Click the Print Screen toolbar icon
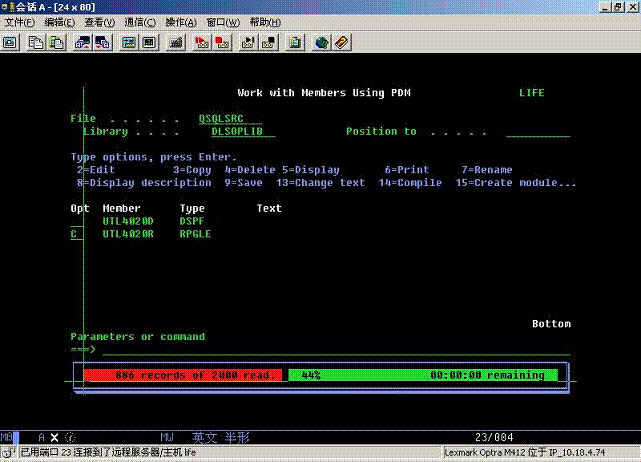This screenshot has width=641, height=462. 10,42
